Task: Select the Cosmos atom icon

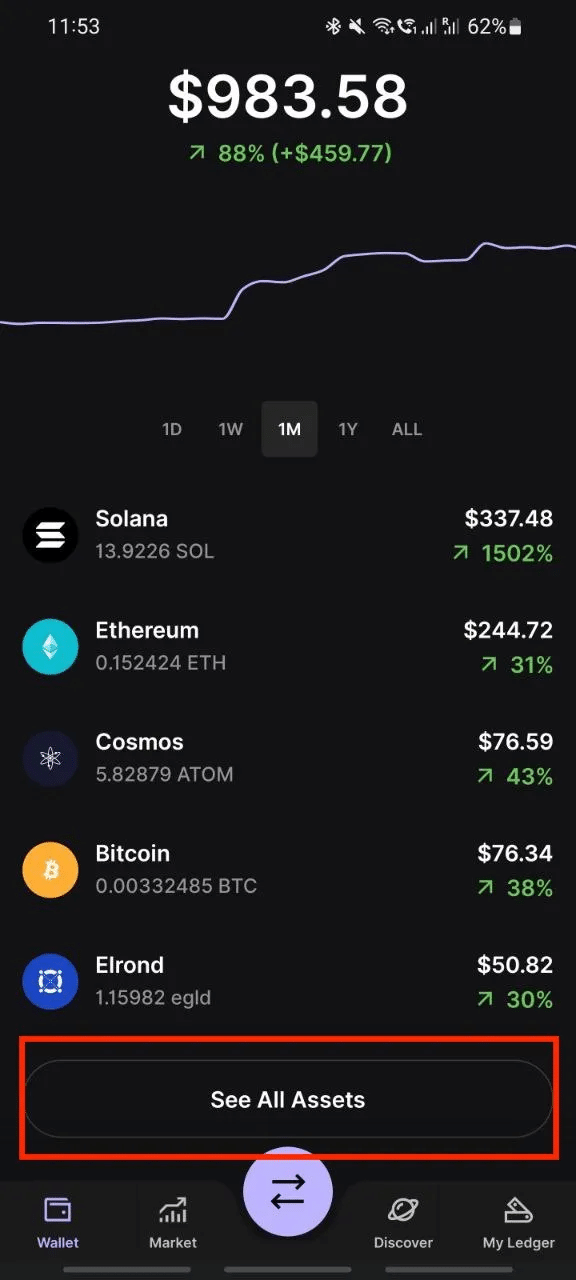Action: click(x=50, y=758)
